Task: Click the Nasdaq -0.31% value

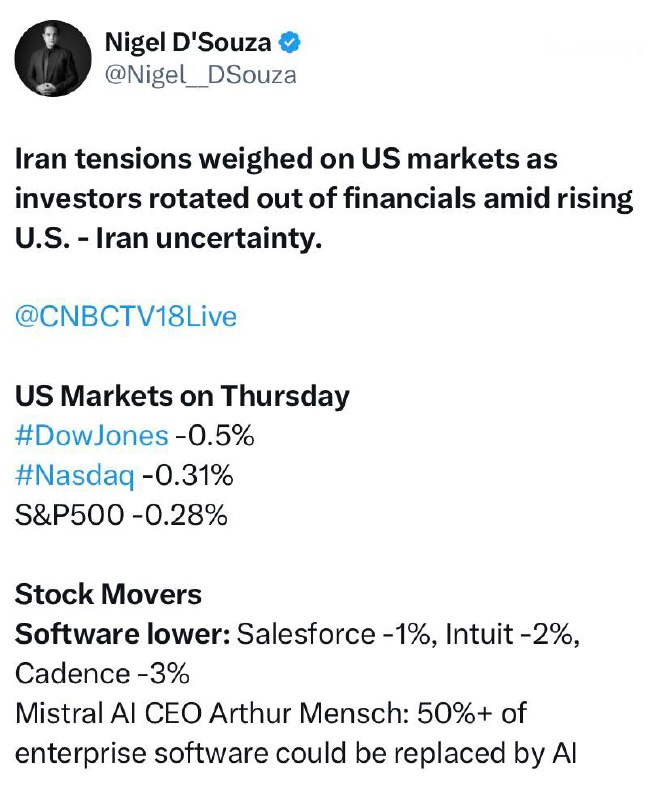Action: [188, 476]
